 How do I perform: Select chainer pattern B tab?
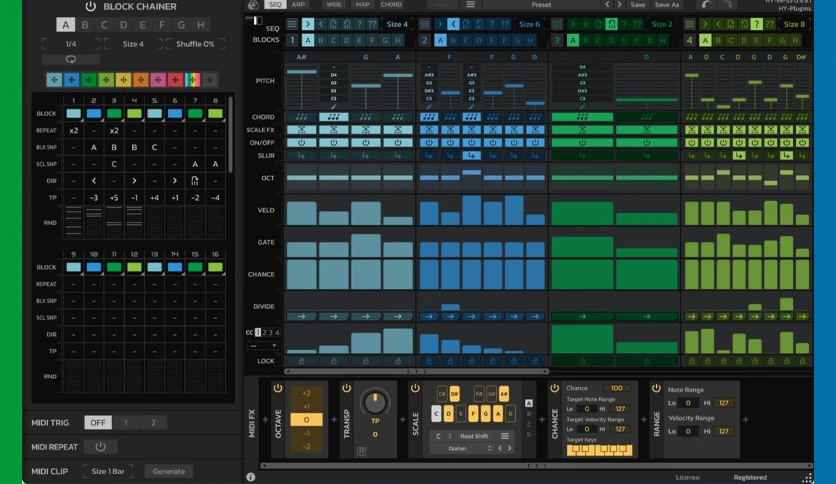pyautogui.click(x=85, y=25)
